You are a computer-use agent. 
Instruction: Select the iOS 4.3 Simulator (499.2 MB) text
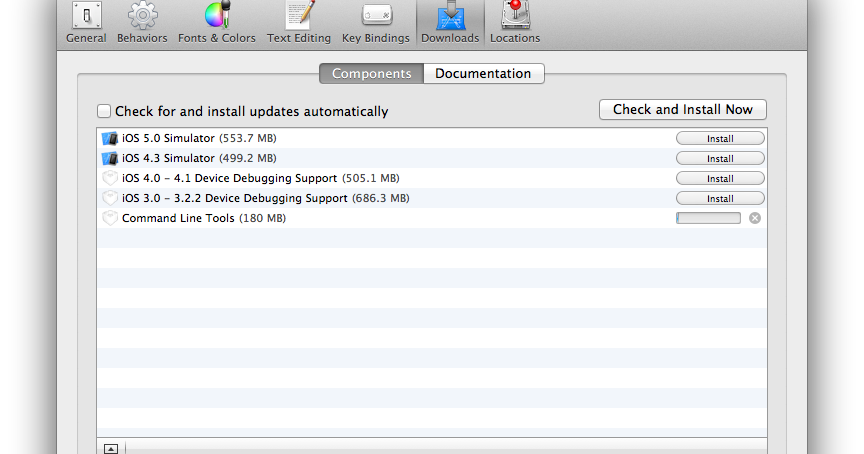coord(199,158)
